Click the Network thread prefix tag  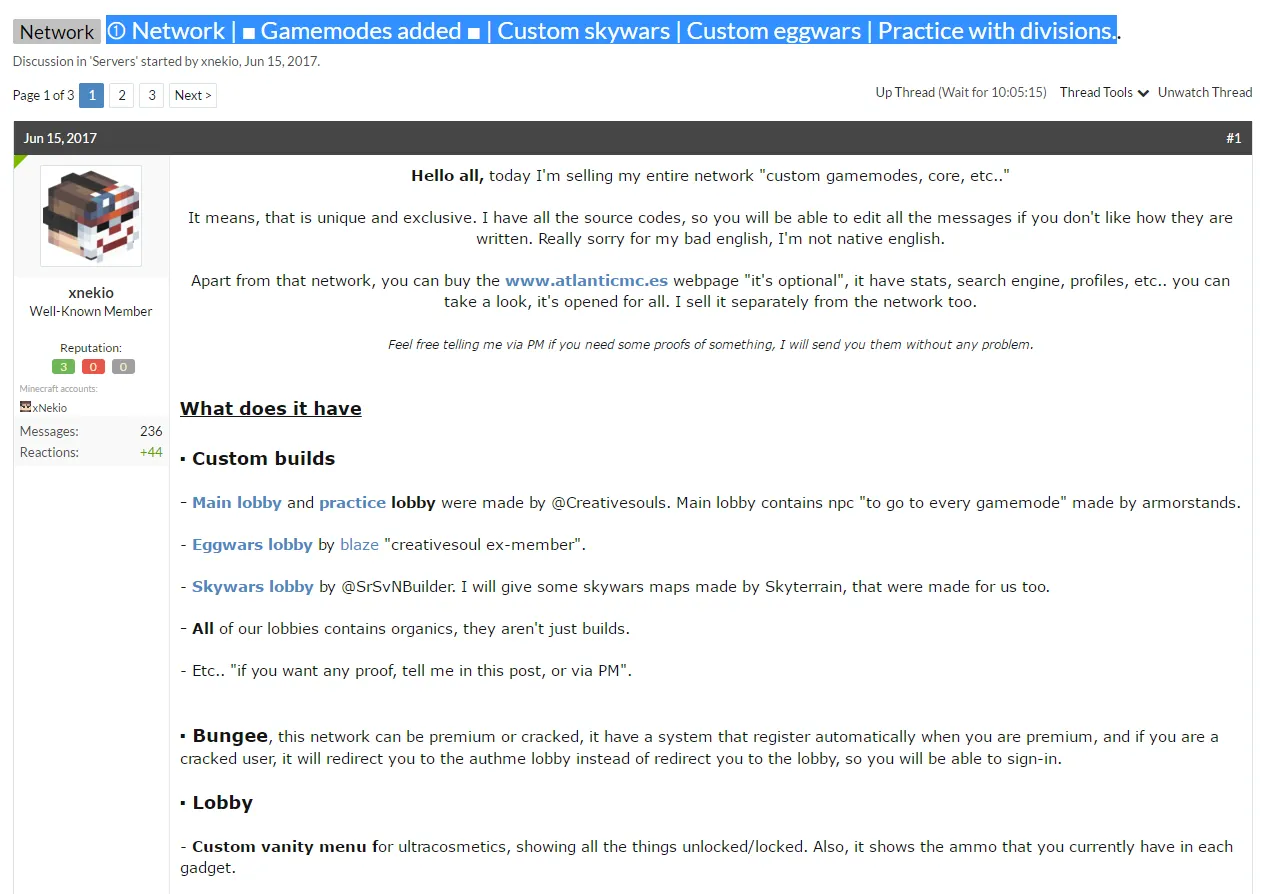(57, 32)
